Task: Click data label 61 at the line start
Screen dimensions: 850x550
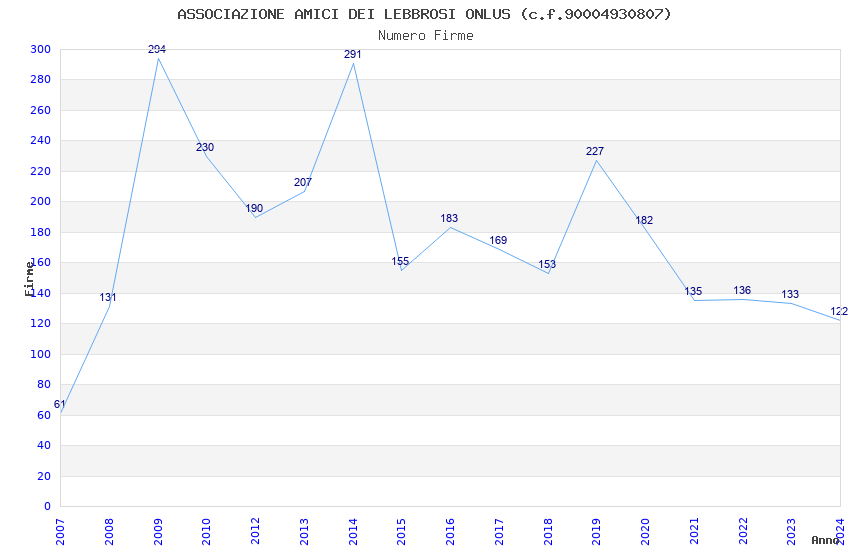Action: [x=59, y=404]
